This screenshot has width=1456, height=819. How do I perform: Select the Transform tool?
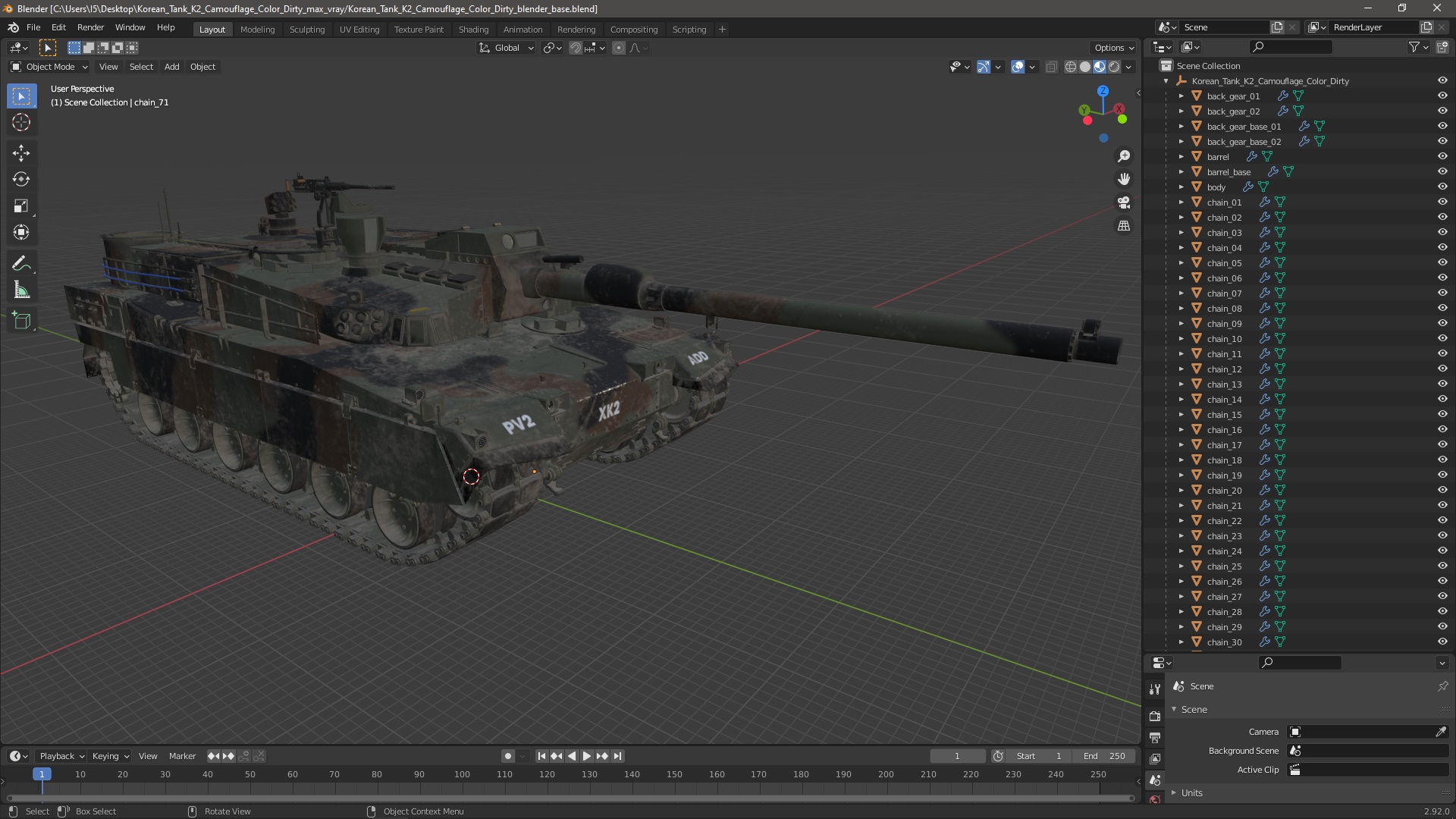(x=21, y=233)
